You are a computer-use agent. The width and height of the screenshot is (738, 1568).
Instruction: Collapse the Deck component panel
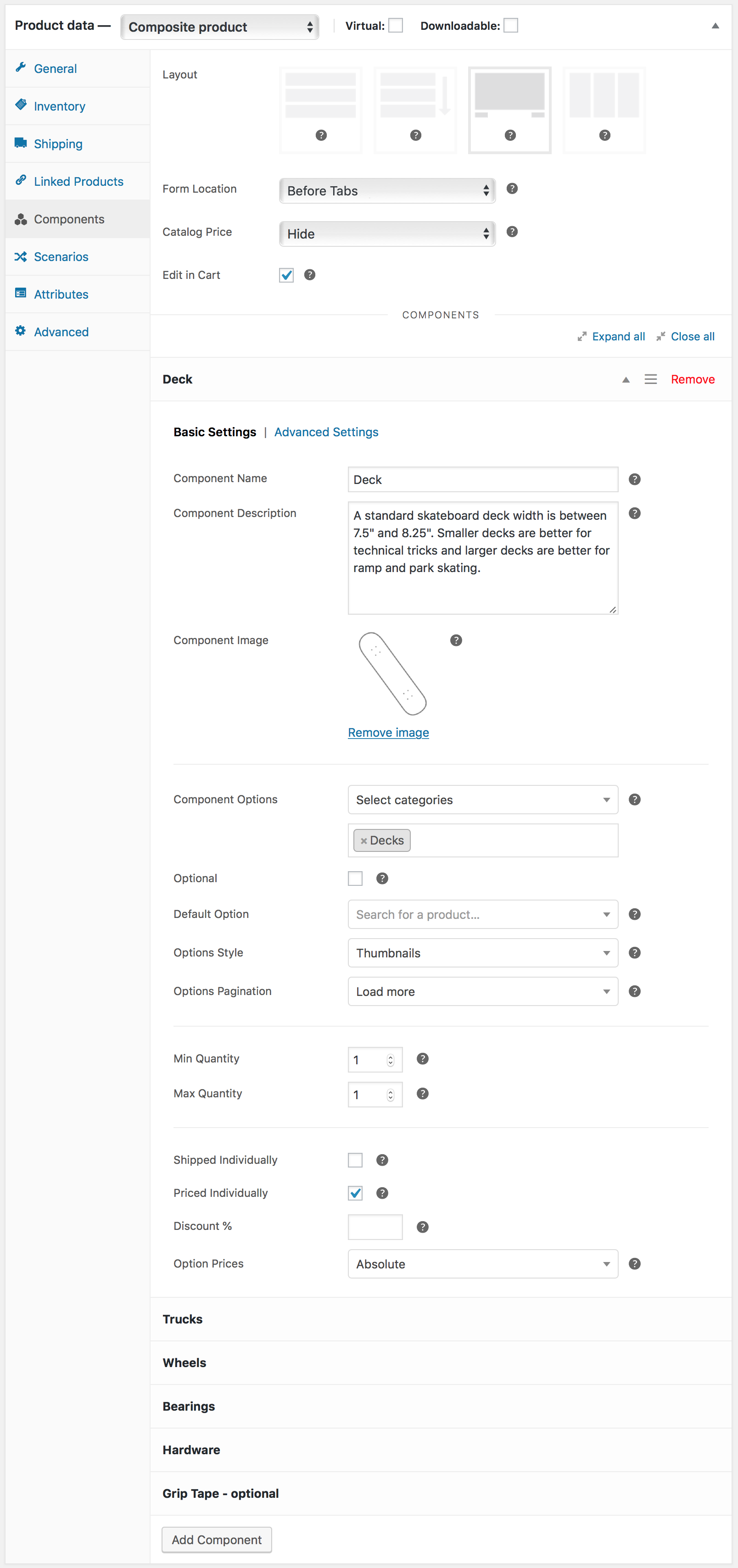[626, 379]
